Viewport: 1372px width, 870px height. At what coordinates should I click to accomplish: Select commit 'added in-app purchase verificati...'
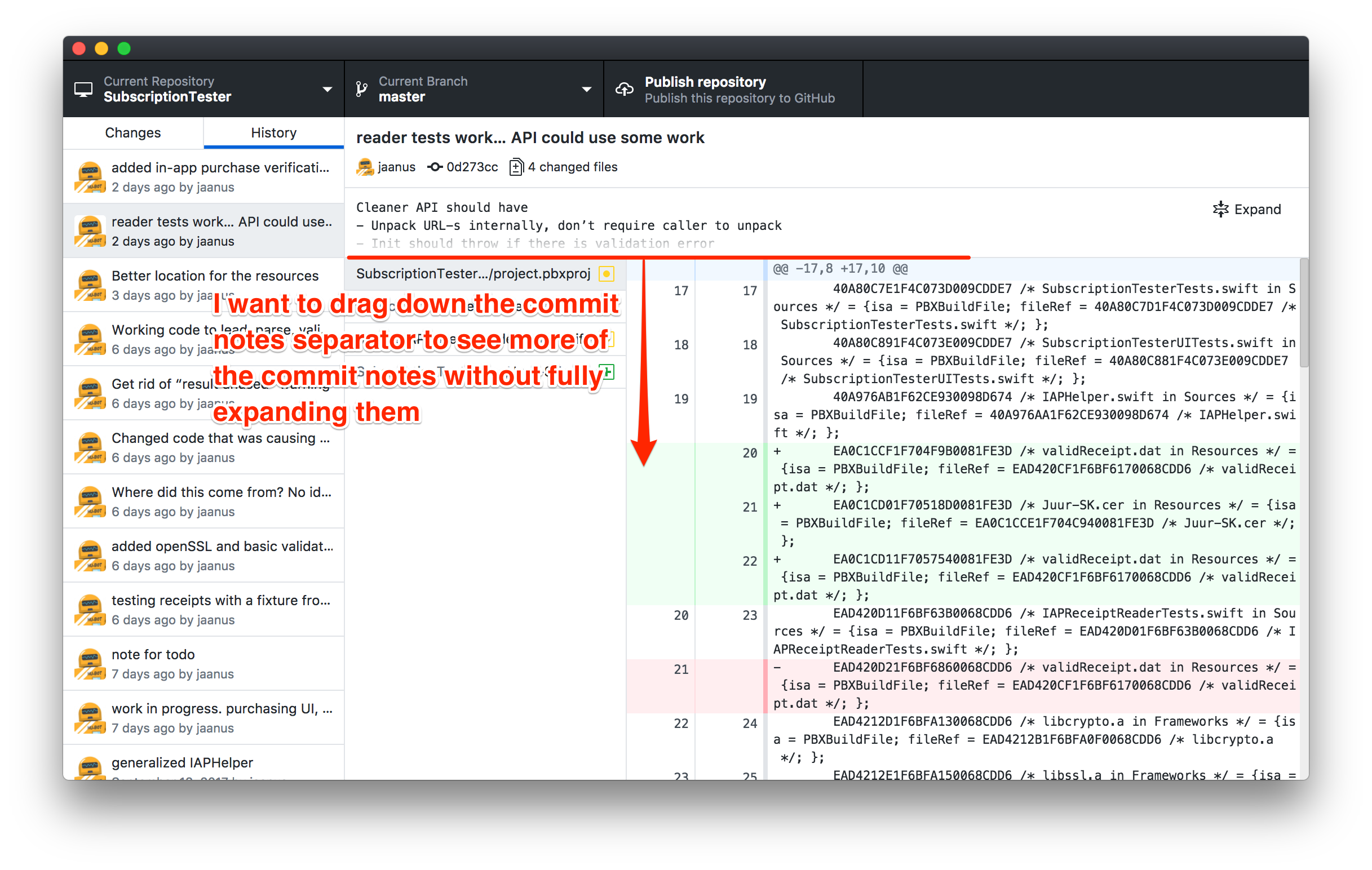(203, 176)
